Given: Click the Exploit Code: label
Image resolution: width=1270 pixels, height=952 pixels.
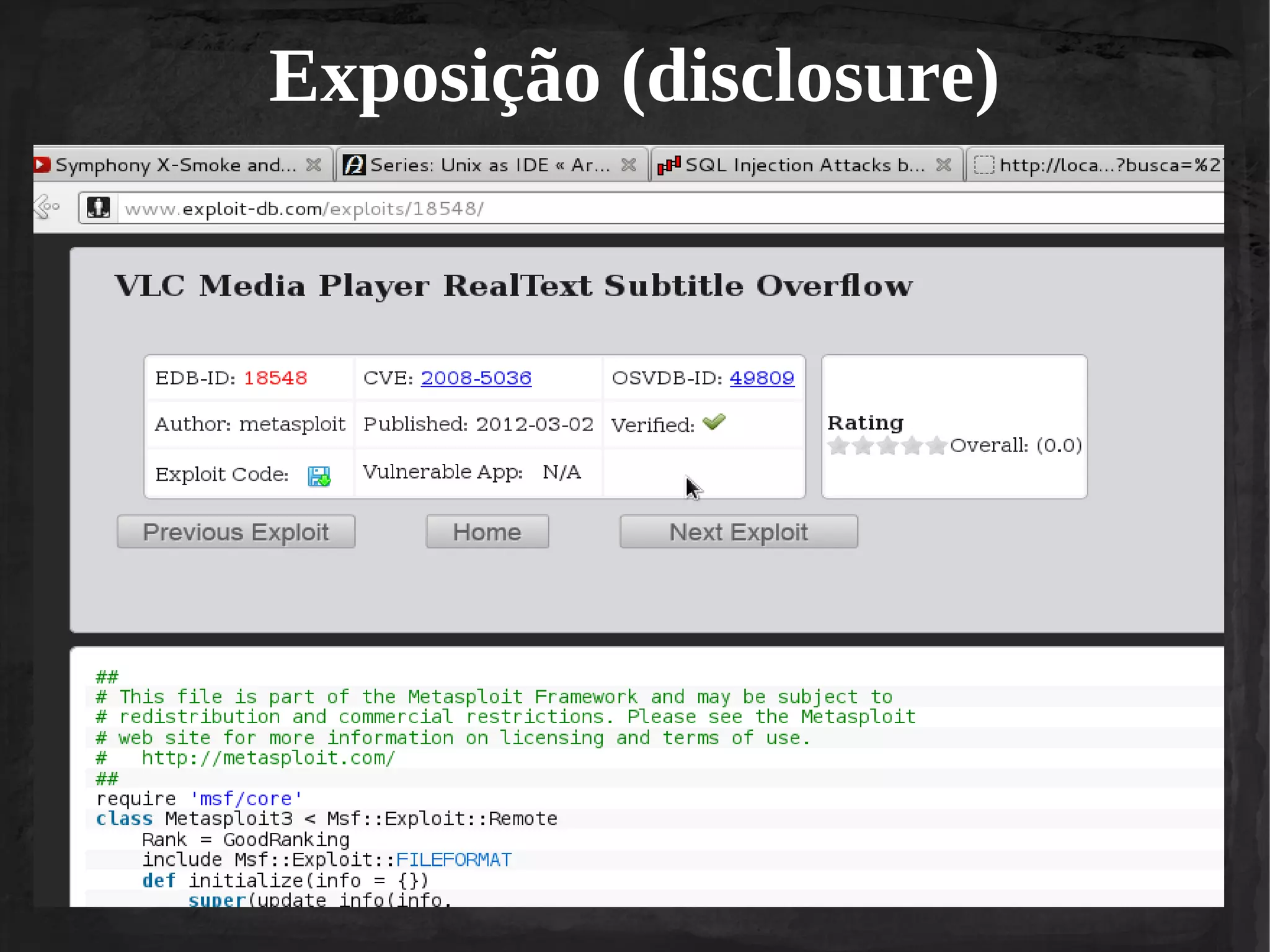Looking at the screenshot, I should tap(222, 474).
